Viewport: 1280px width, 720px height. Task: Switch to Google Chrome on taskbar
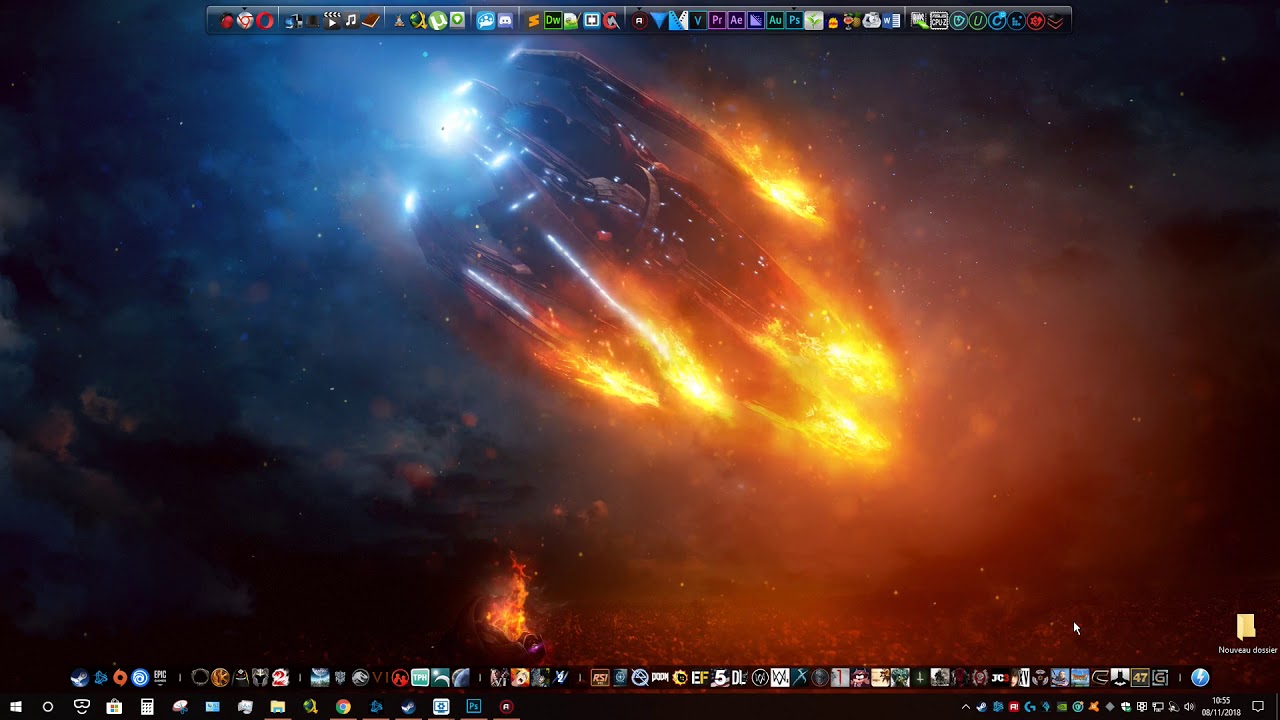(343, 707)
